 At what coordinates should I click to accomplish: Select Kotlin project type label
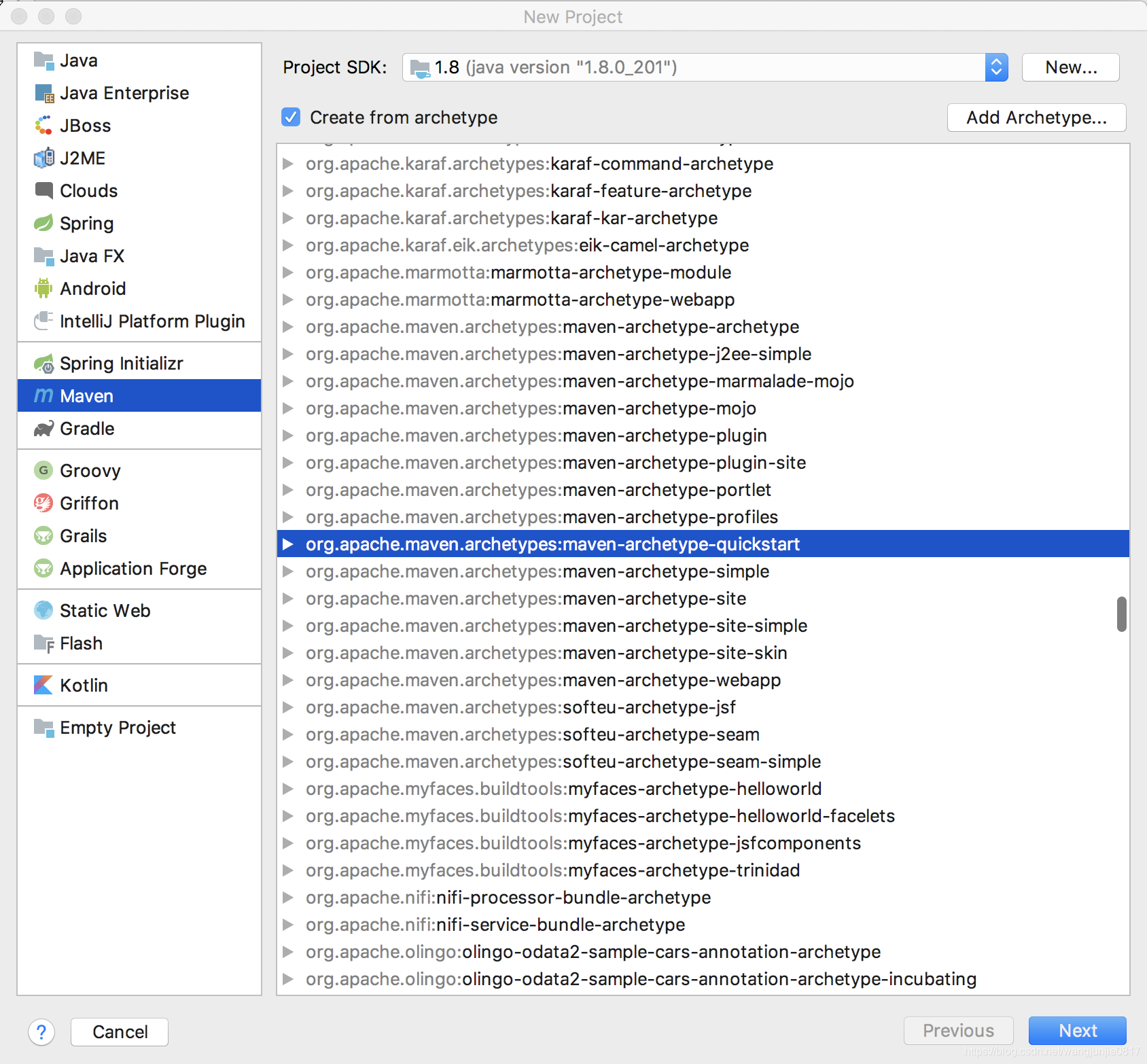coord(84,685)
